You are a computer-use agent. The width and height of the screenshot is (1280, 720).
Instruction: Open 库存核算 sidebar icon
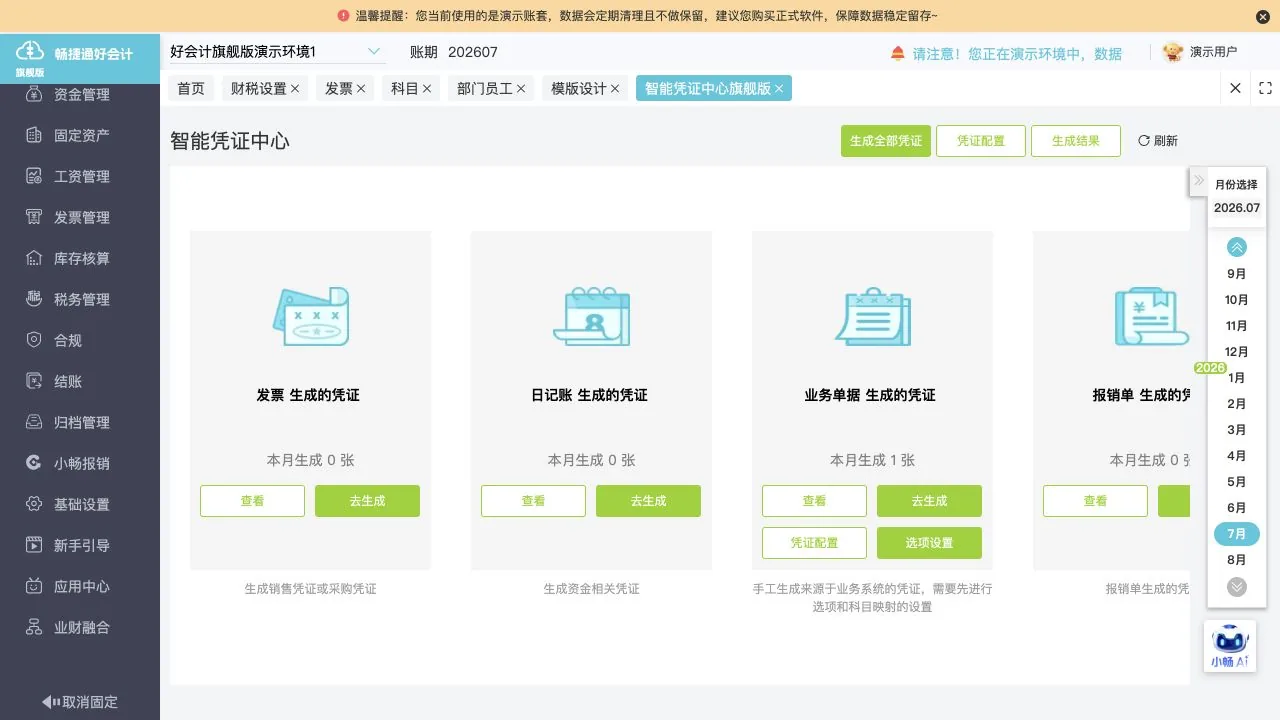33,258
